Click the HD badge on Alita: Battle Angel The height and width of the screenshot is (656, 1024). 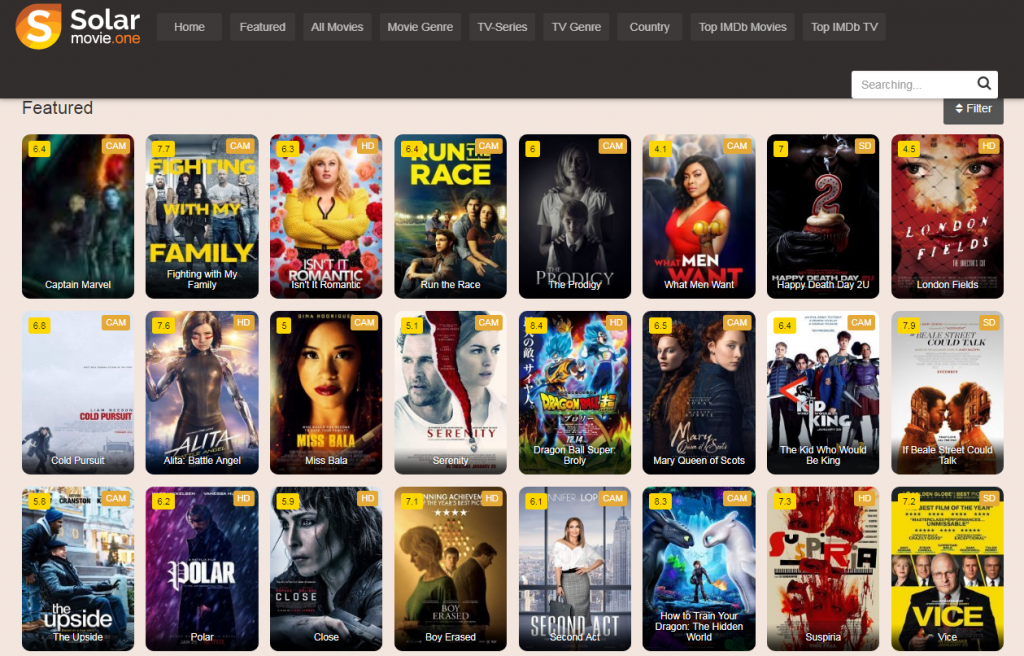[x=244, y=322]
